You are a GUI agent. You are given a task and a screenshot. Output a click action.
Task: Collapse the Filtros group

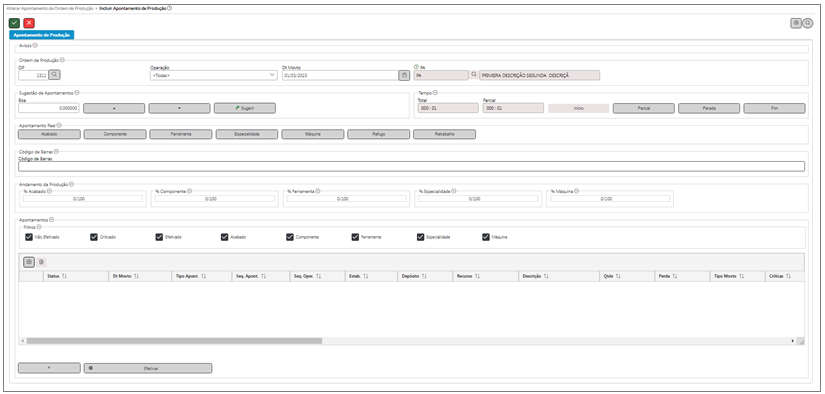pos(38,227)
